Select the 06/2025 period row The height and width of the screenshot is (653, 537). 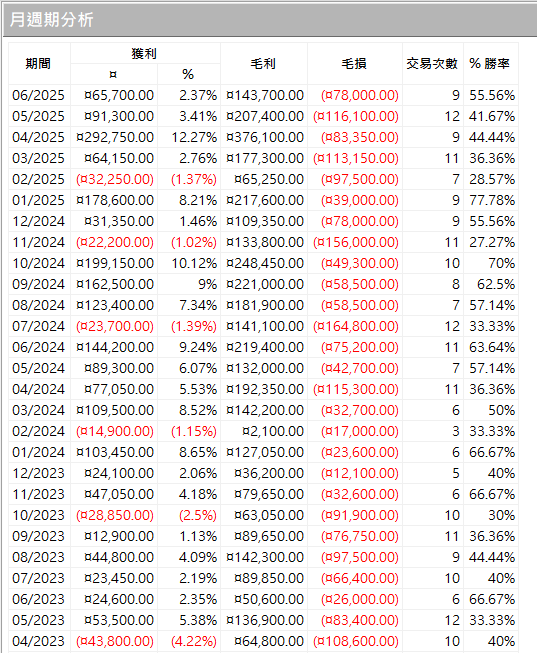263,95
